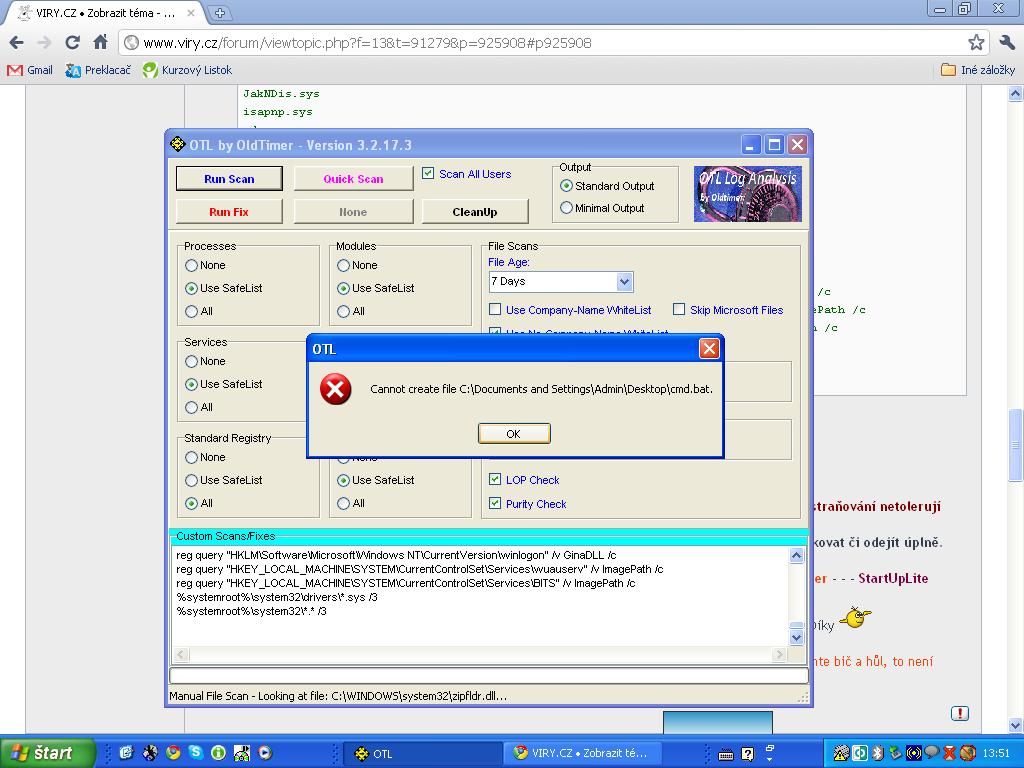Open a new tab with plus button
Viewport: 1024px width, 768px height.
pos(220,12)
